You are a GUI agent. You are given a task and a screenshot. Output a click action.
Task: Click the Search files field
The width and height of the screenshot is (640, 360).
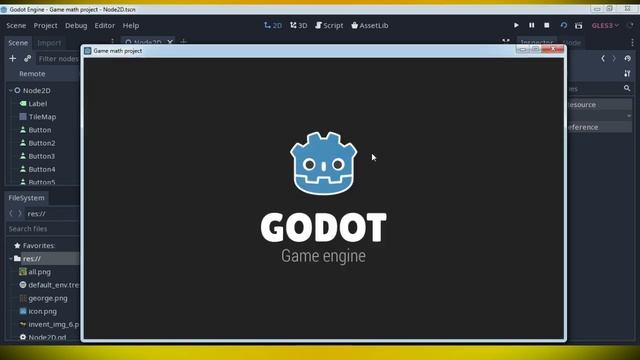point(43,229)
